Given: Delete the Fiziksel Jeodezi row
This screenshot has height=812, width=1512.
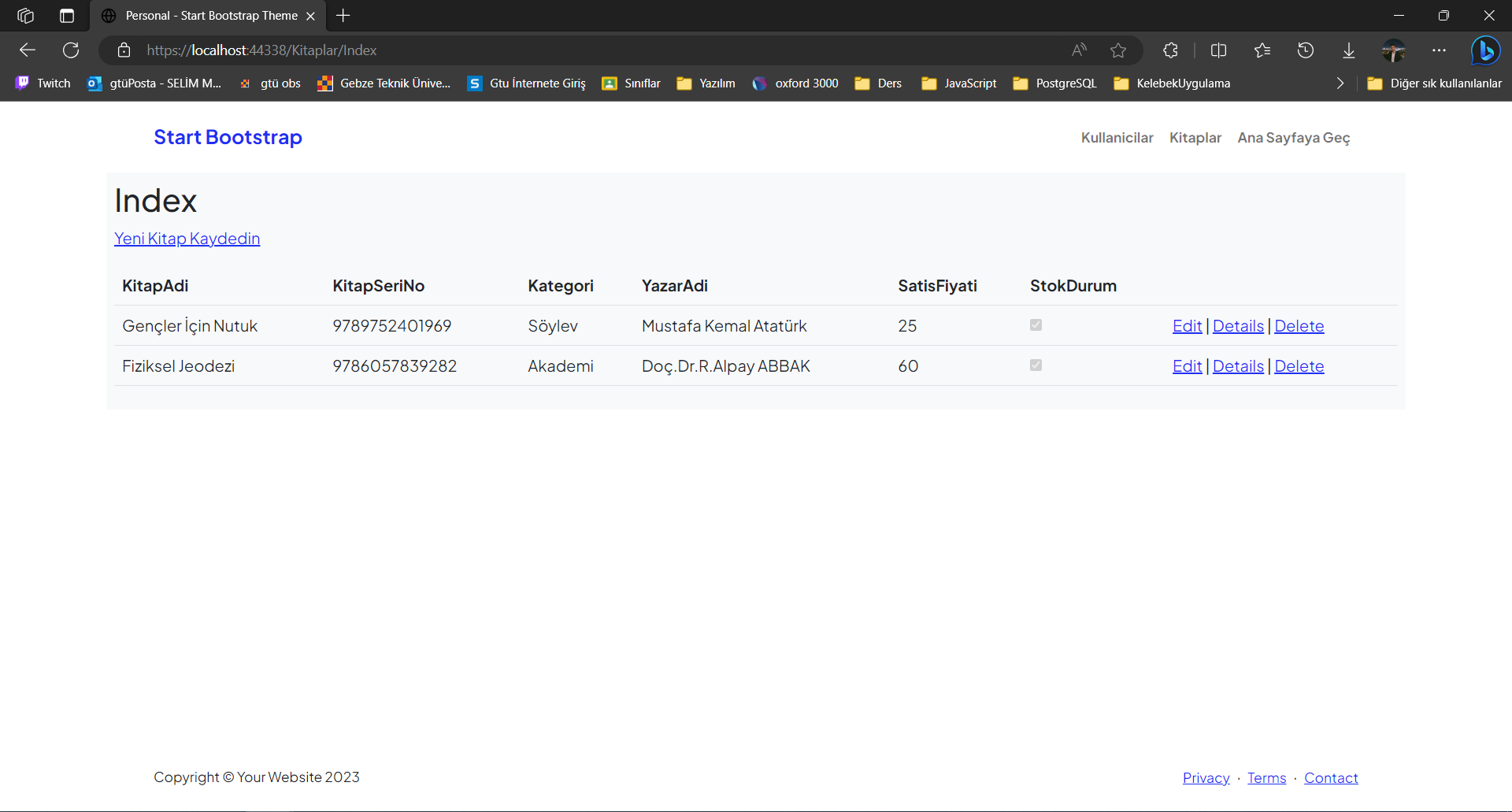Looking at the screenshot, I should (x=1299, y=366).
